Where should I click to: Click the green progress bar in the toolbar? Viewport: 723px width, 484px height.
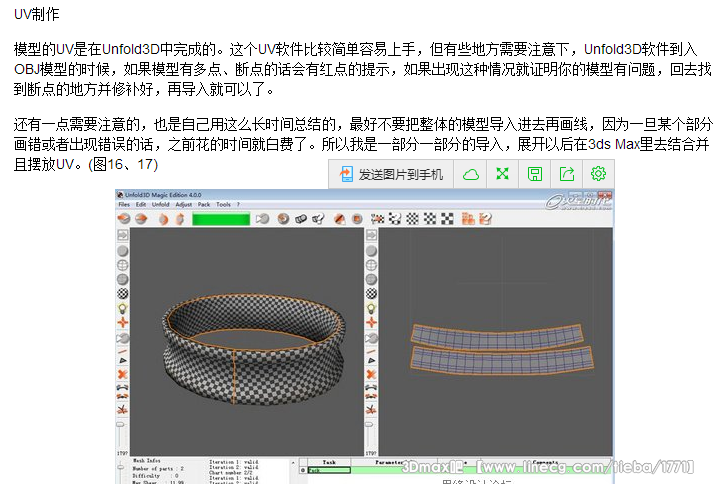(221, 219)
